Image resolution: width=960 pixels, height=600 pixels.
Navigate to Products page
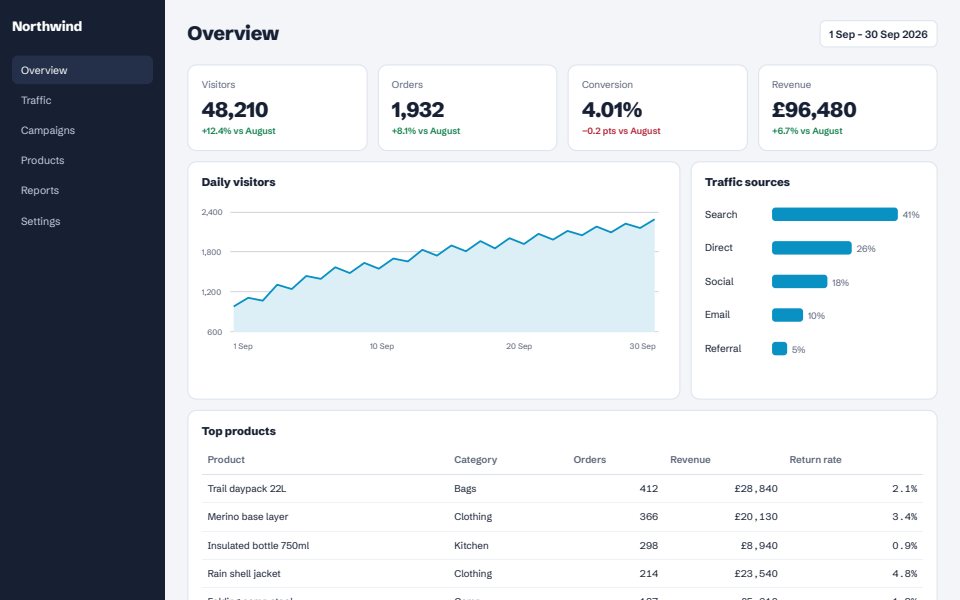coord(82,160)
